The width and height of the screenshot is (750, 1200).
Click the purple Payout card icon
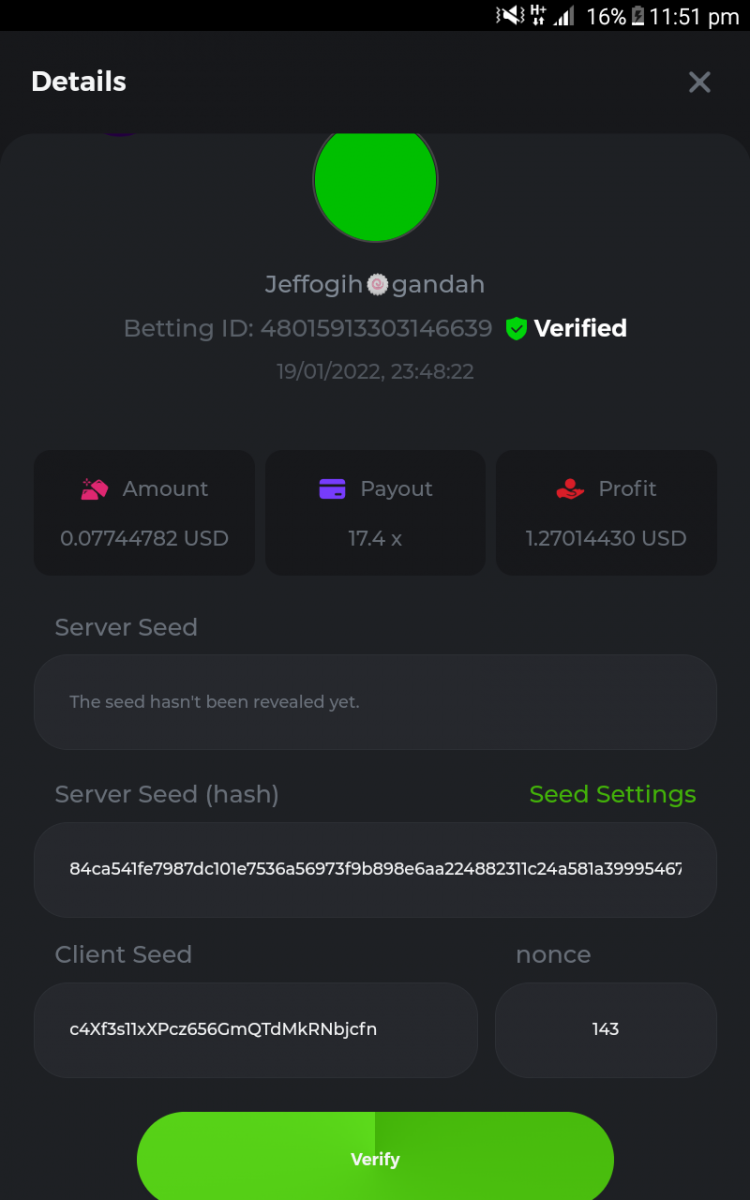coord(332,489)
